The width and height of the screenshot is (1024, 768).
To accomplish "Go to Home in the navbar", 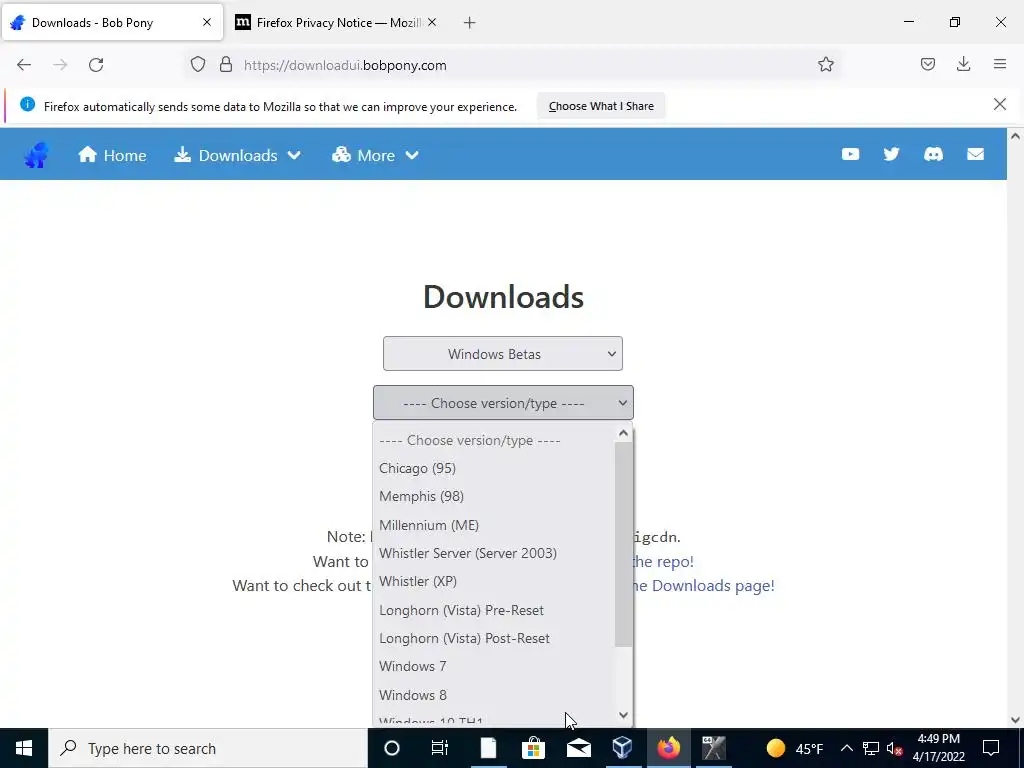I will point(112,155).
